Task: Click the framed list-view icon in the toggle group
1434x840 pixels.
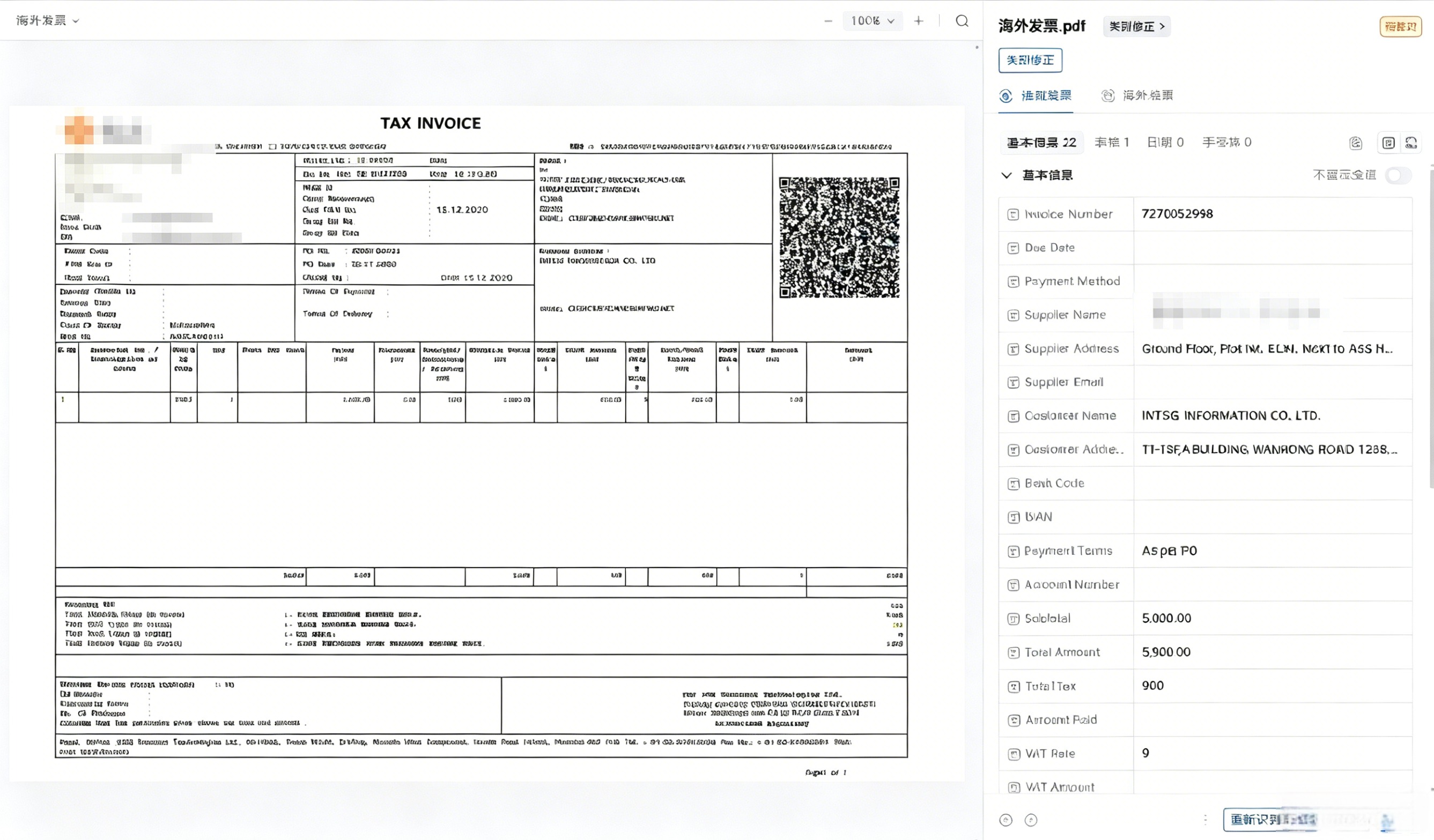Action: click(x=1388, y=143)
